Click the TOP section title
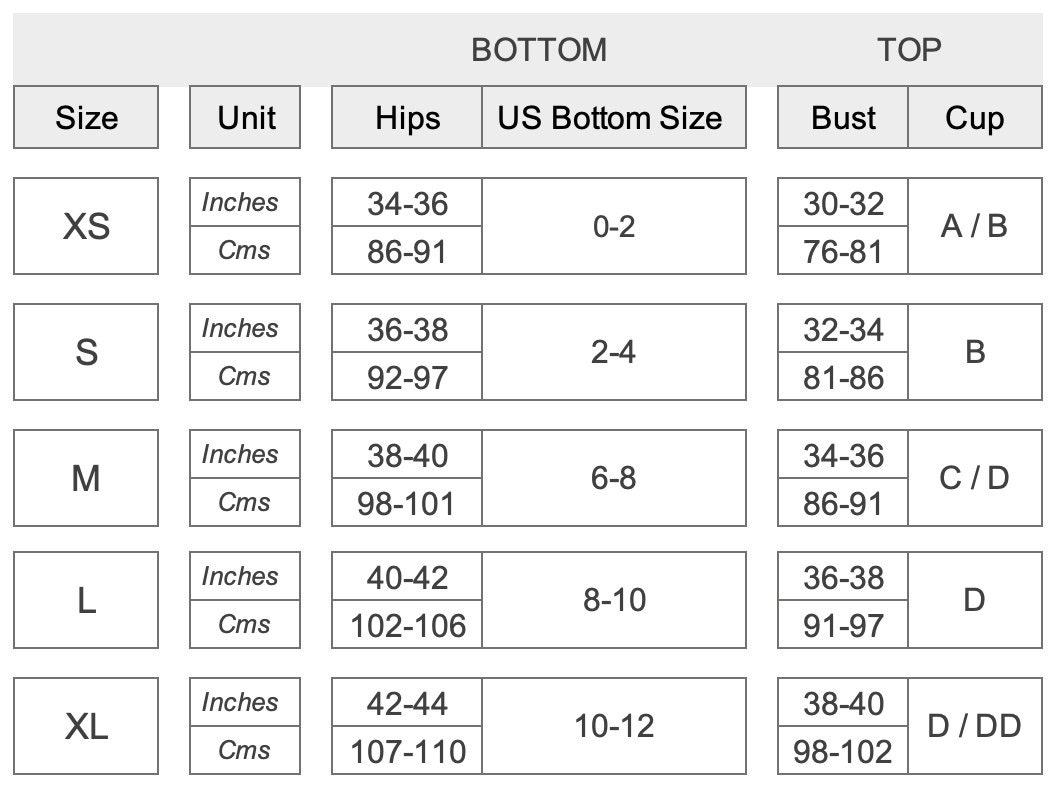The width and height of the screenshot is (1063, 790). click(x=909, y=50)
